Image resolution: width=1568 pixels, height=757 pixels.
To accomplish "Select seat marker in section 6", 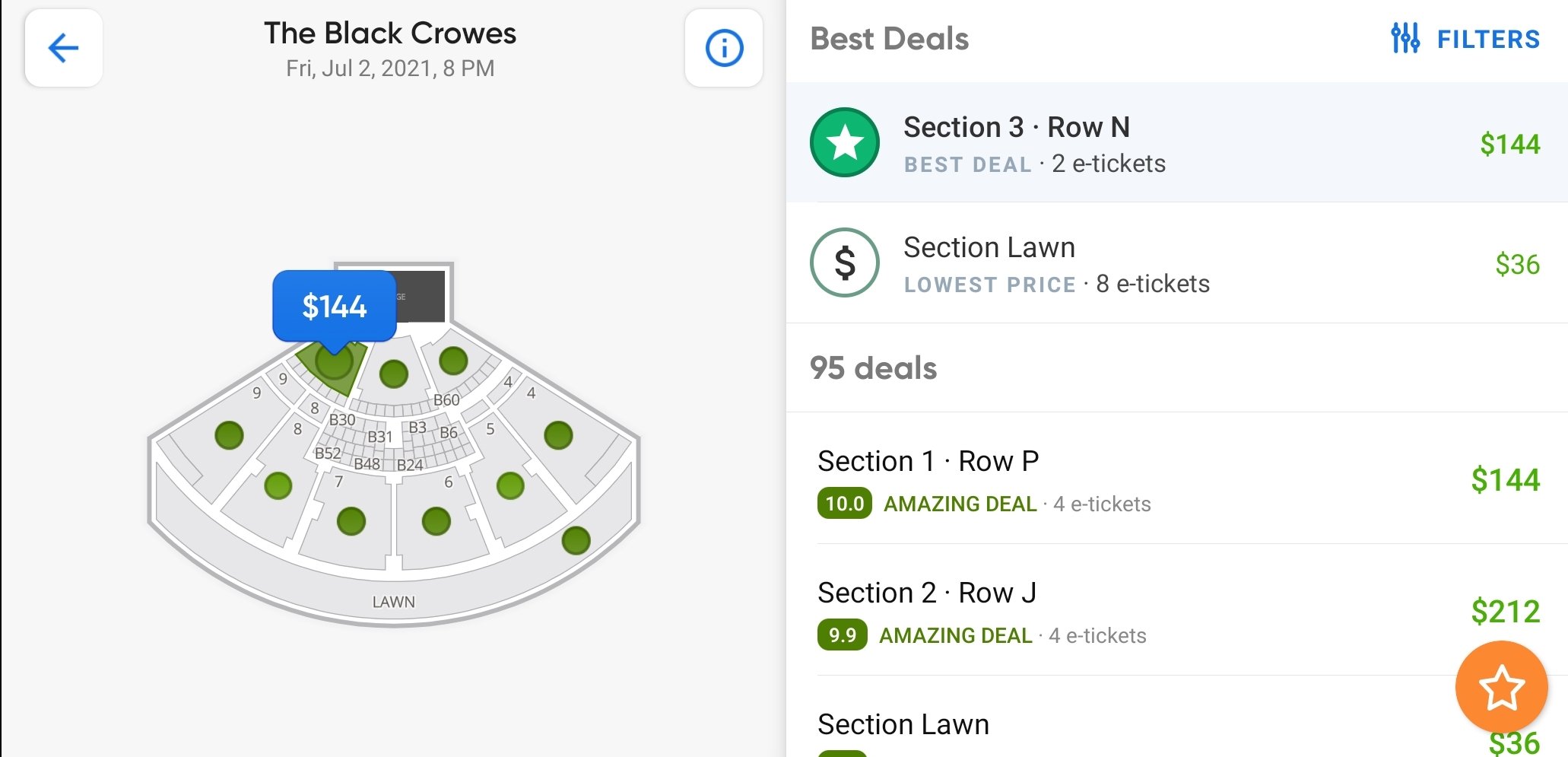I will point(436,521).
